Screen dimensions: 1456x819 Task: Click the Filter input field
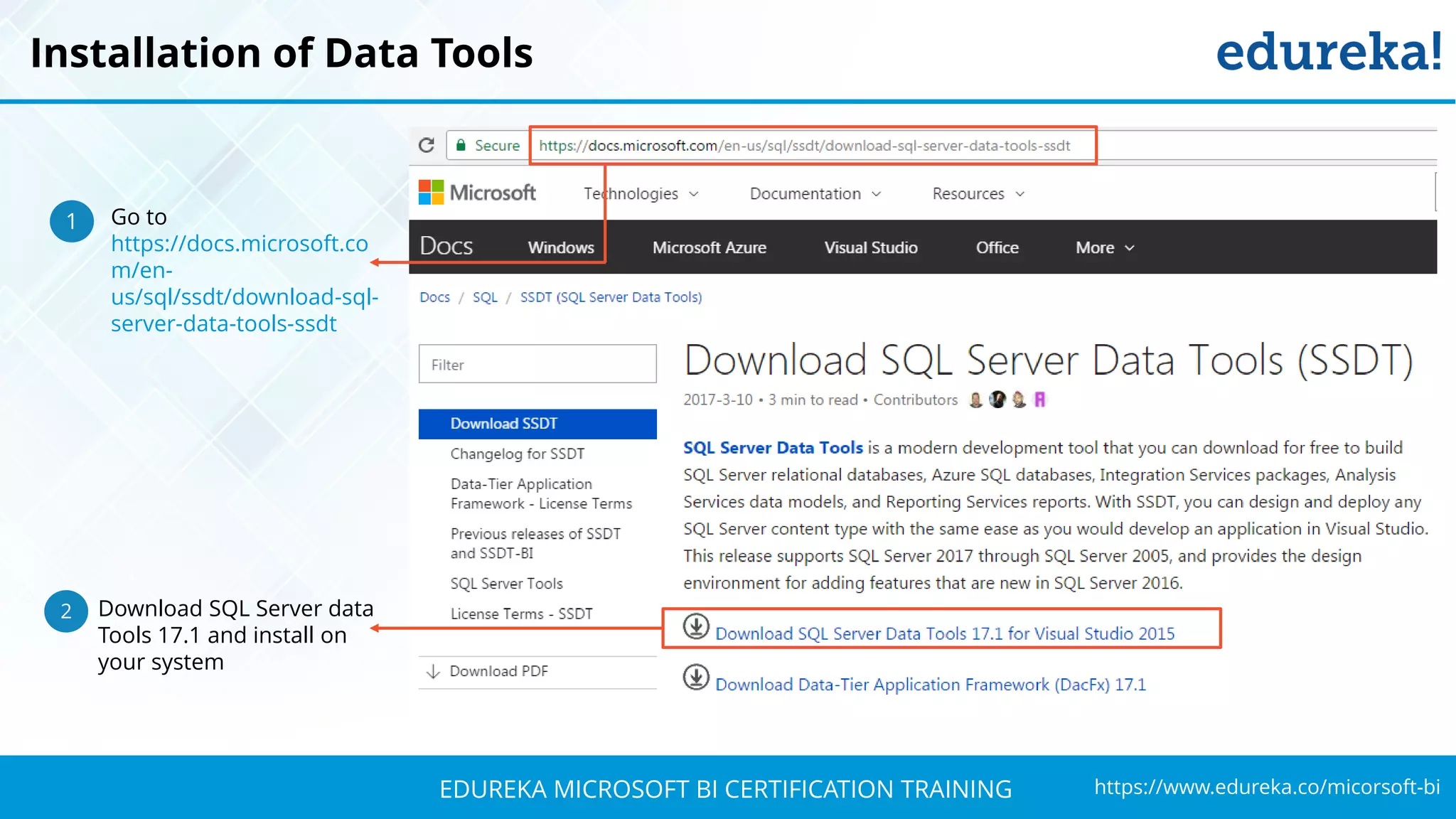(x=537, y=365)
